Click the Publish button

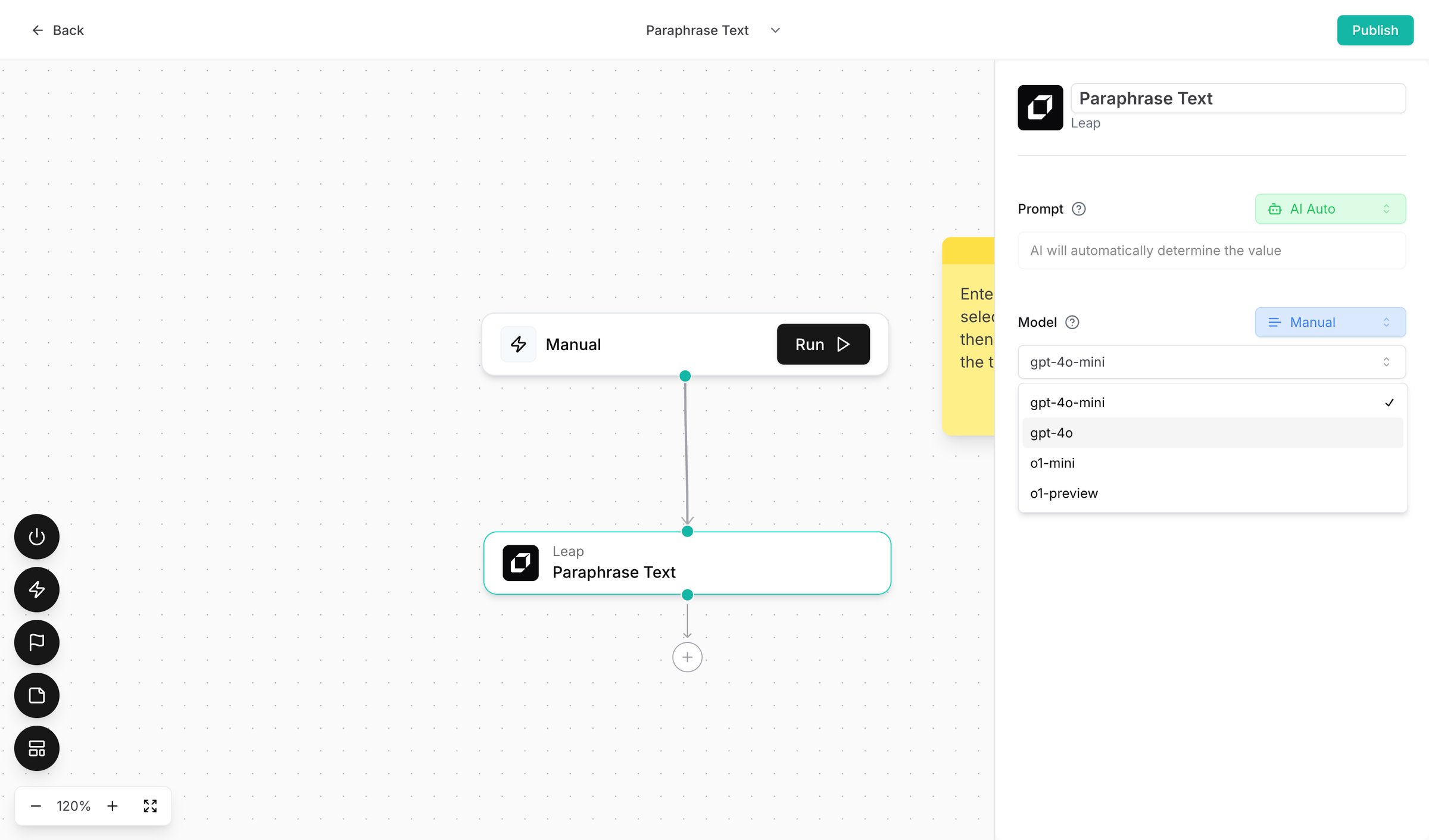pyautogui.click(x=1375, y=30)
